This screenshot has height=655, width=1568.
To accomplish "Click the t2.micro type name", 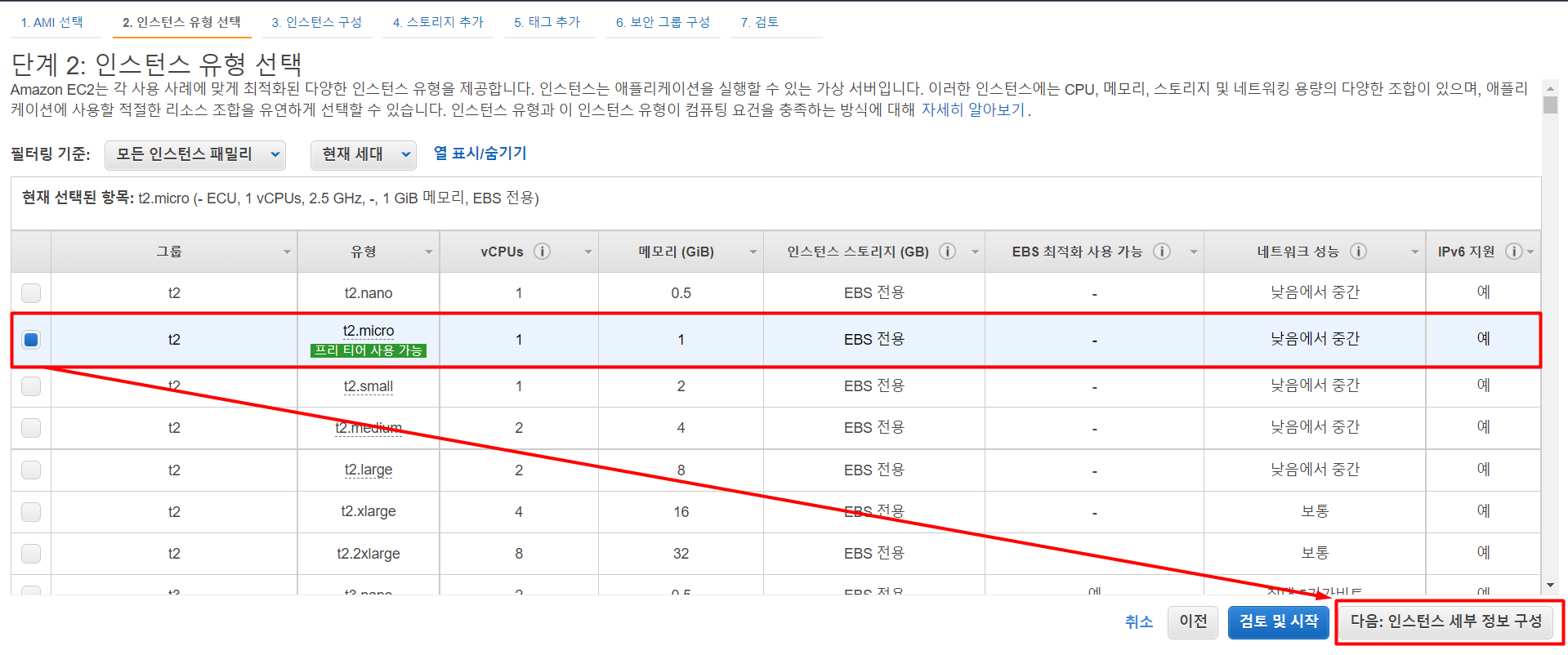I will pos(369,331).
